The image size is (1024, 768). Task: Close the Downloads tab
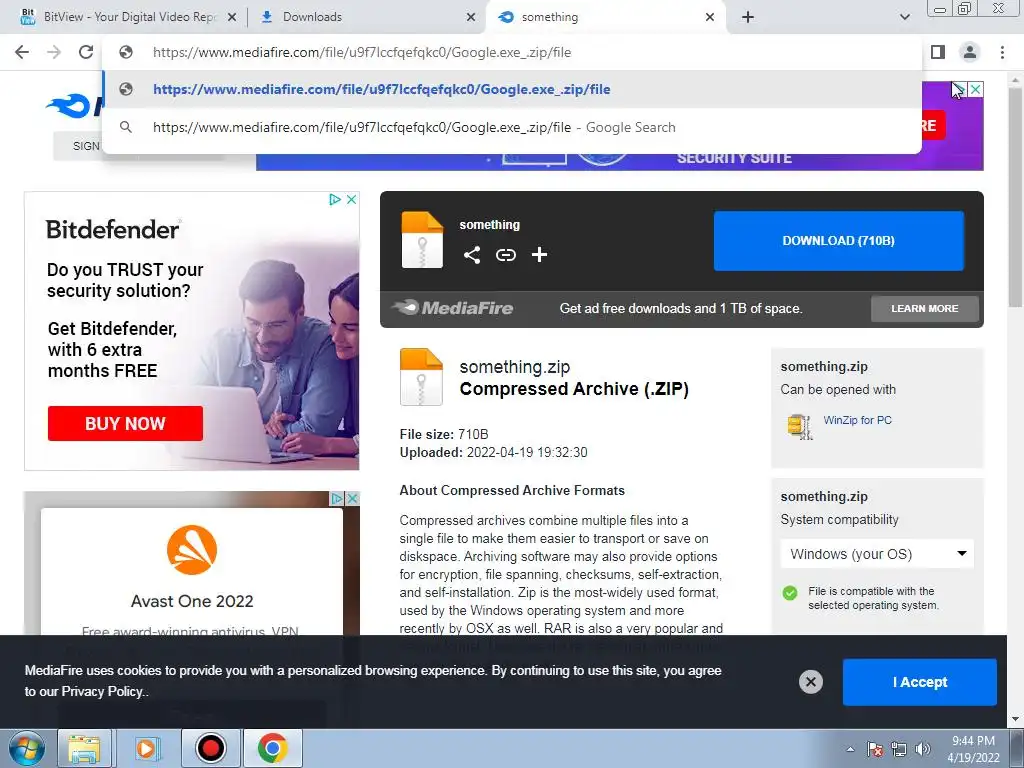point(471,18)
